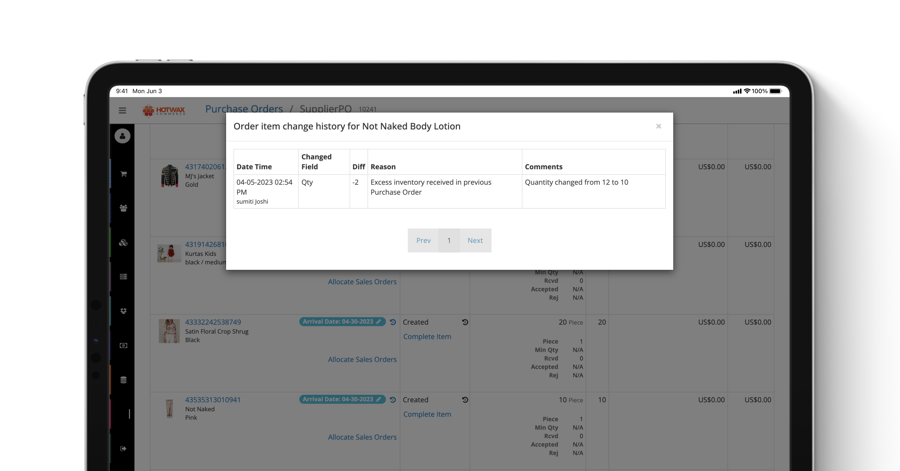Open the hamburger menu icon
The height and width of the screenshot is (471, 900).
[123, 110]
